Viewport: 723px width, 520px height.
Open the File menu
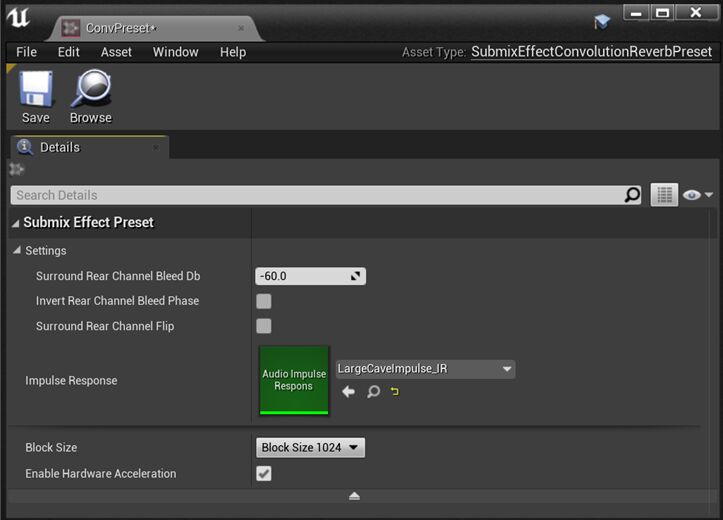click(26, 52)
